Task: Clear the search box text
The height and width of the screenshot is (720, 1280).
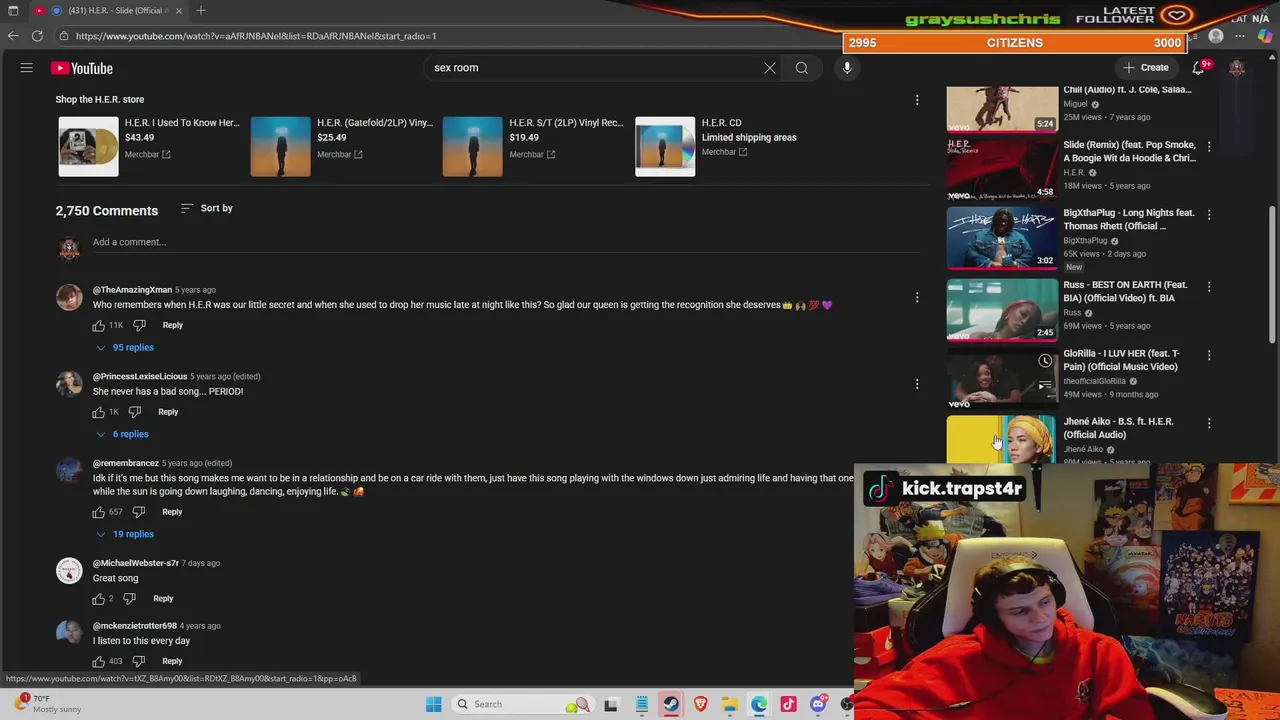Action: [x=769, y=68]
